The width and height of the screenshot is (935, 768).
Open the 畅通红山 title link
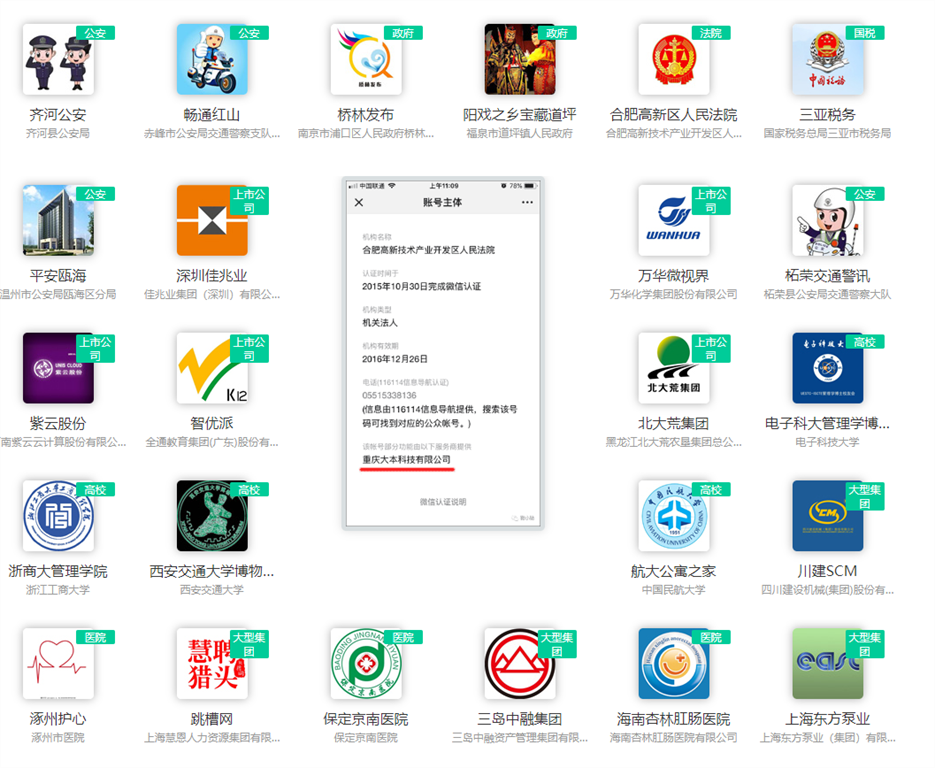[212, 114]
